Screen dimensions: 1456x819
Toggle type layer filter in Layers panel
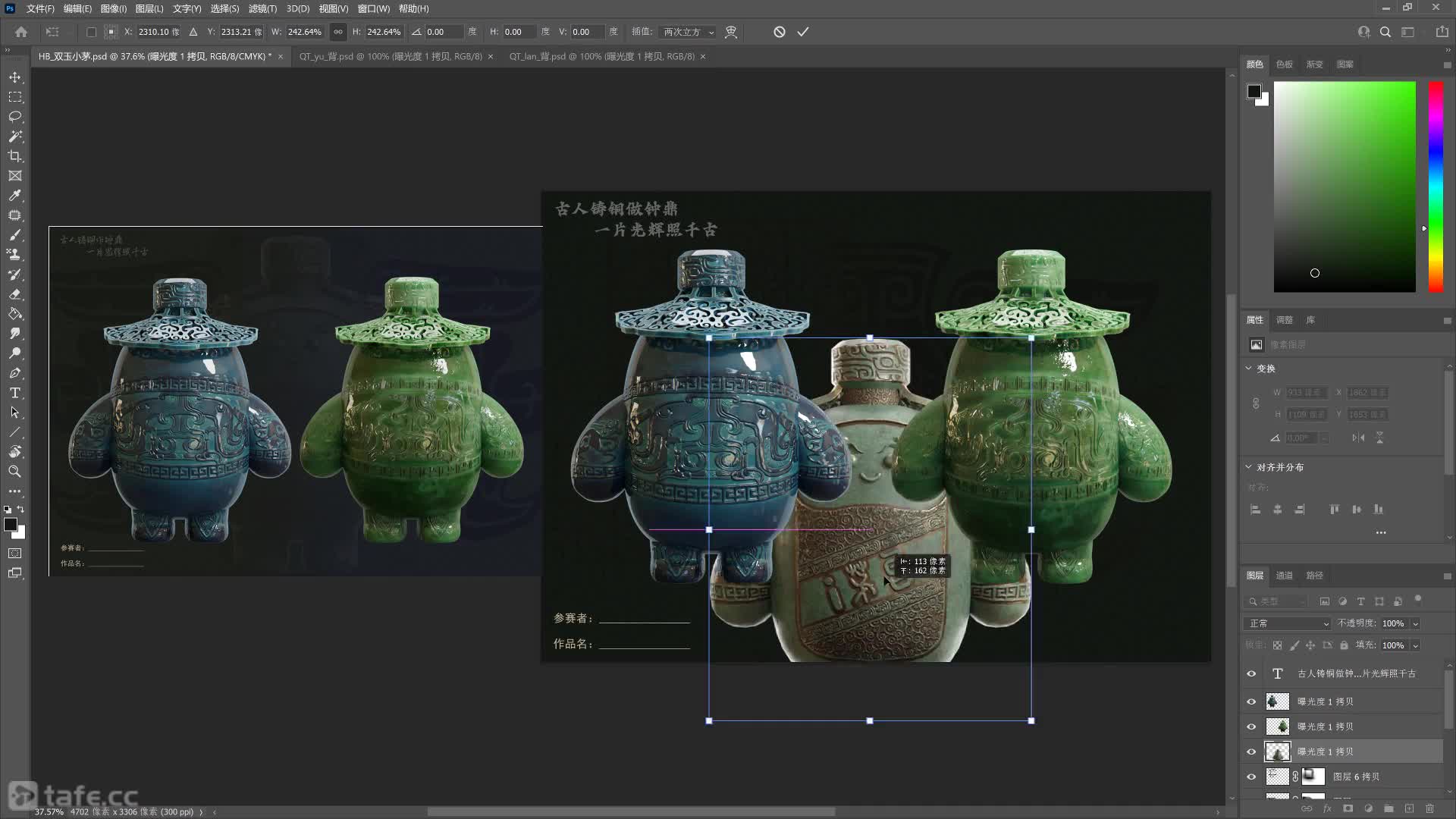tap(1361, 601)
